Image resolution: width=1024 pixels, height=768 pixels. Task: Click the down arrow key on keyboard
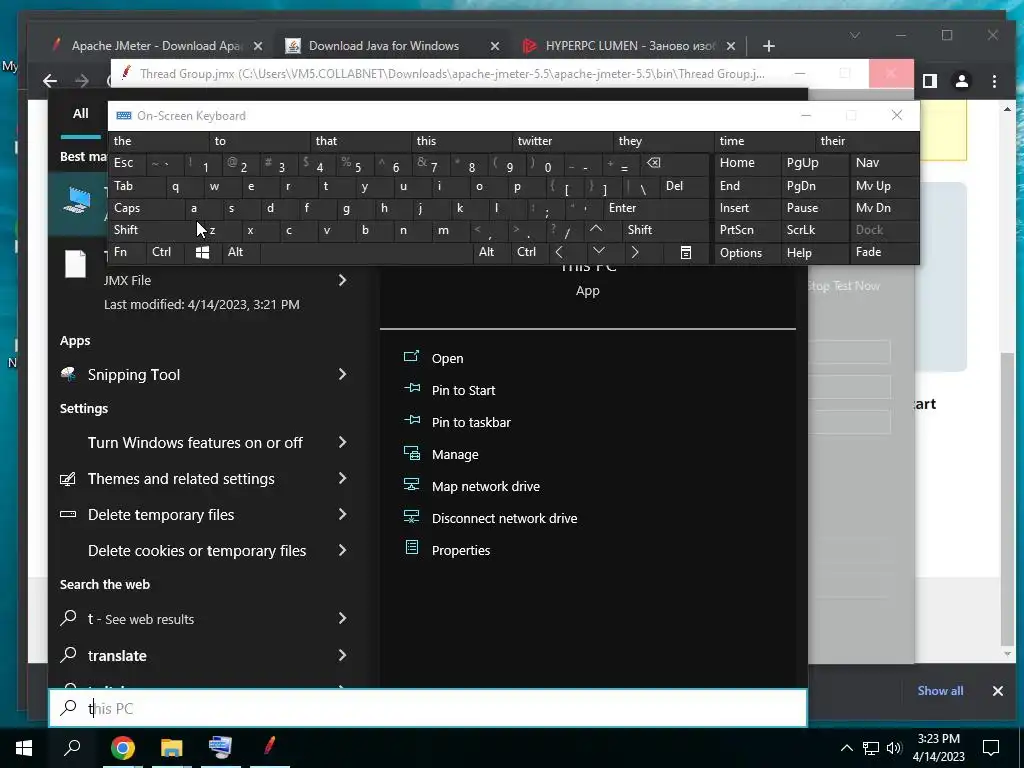[x=598, y=252]
